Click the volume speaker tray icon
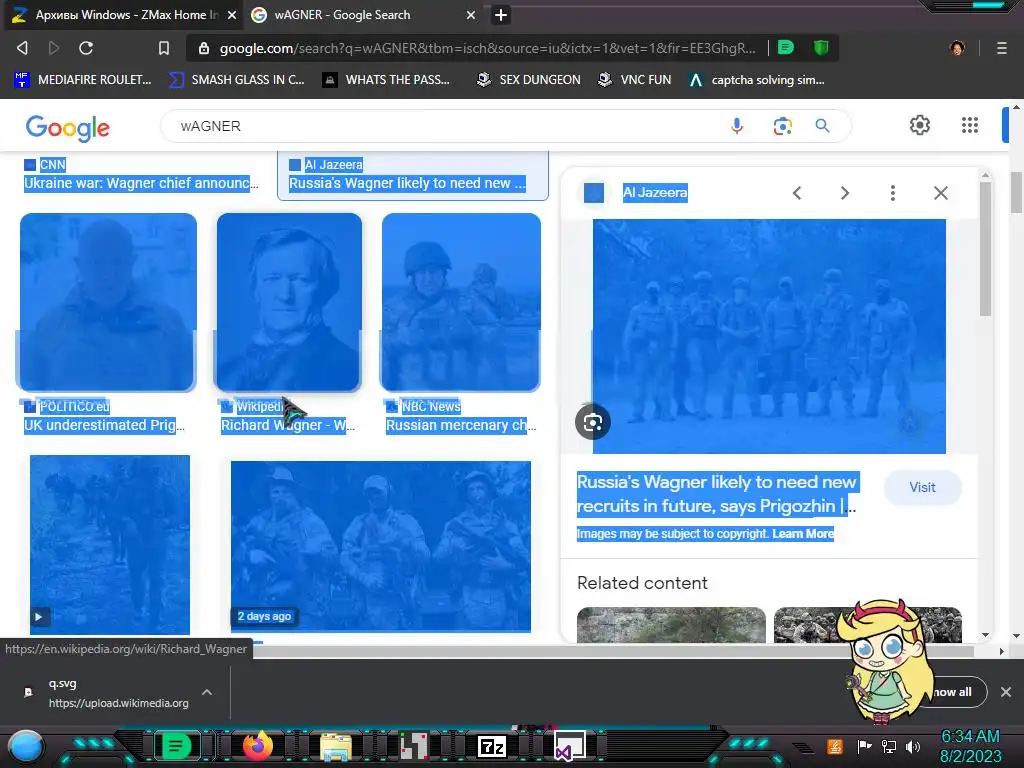Screen dimensions: 1024x768 coord(912,747)
